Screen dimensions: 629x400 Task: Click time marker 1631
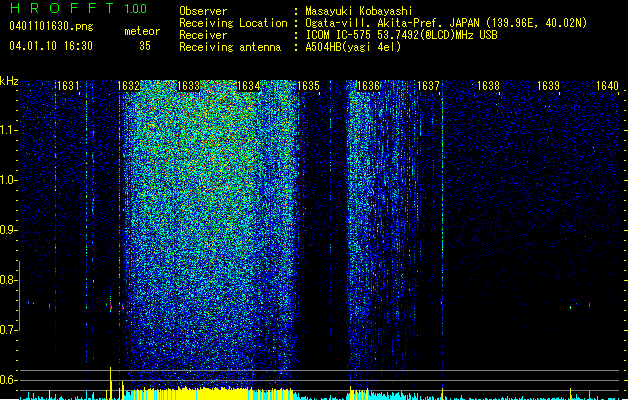[68, 86]
